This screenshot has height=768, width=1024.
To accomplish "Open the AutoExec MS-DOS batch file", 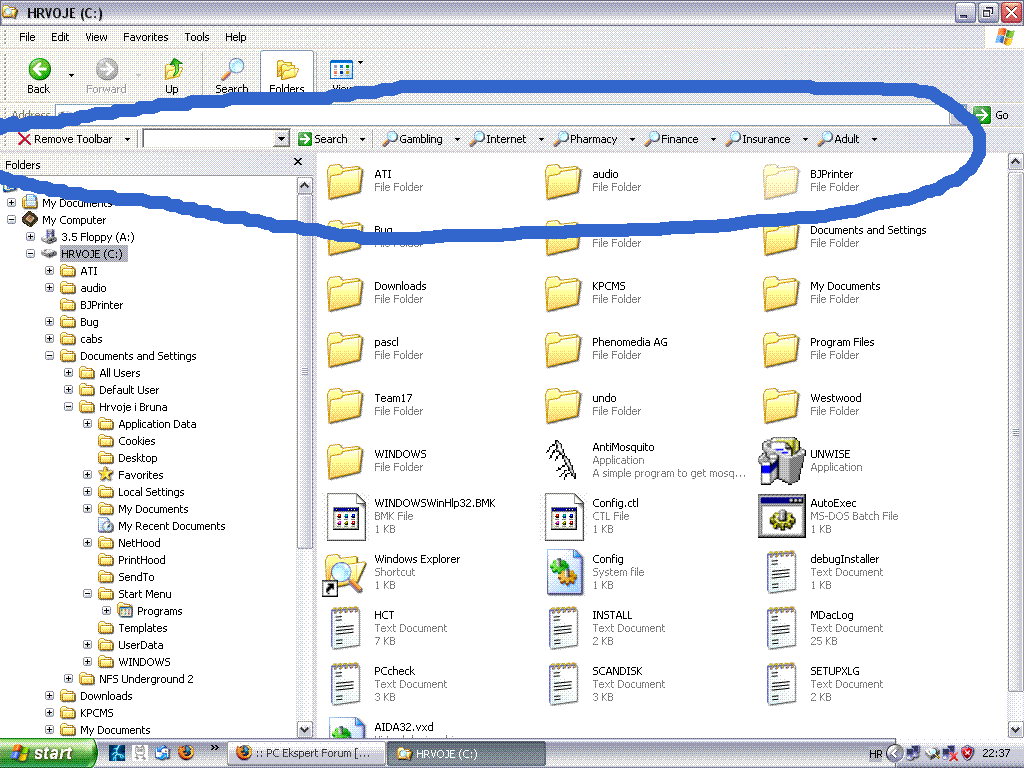I will click(x=781, y=516).
